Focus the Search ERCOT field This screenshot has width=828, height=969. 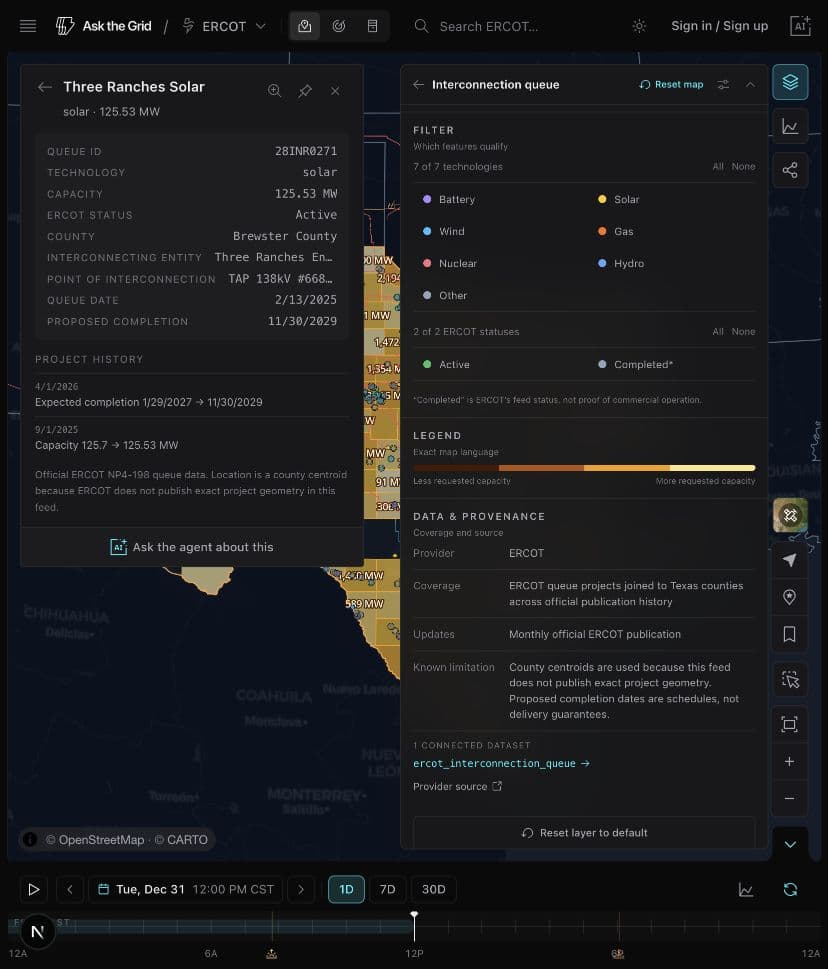point(488,27)
